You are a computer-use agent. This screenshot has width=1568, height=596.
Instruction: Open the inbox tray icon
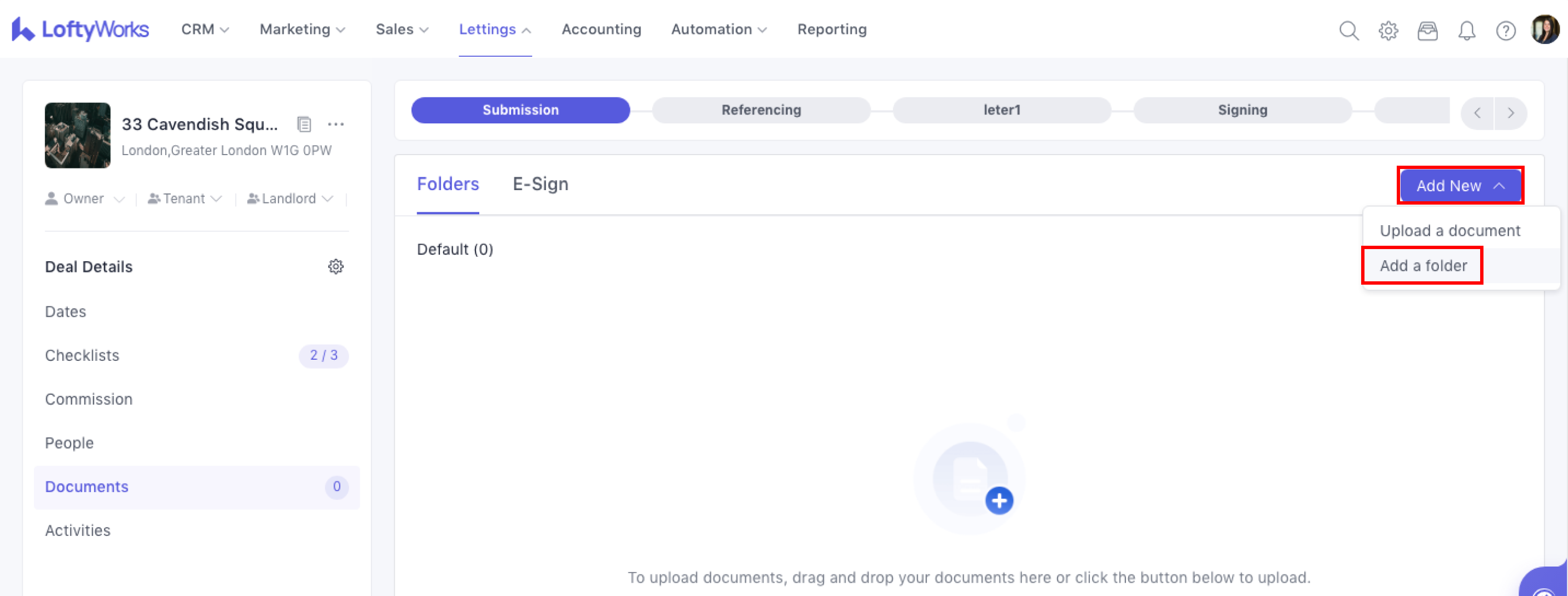1427,30
